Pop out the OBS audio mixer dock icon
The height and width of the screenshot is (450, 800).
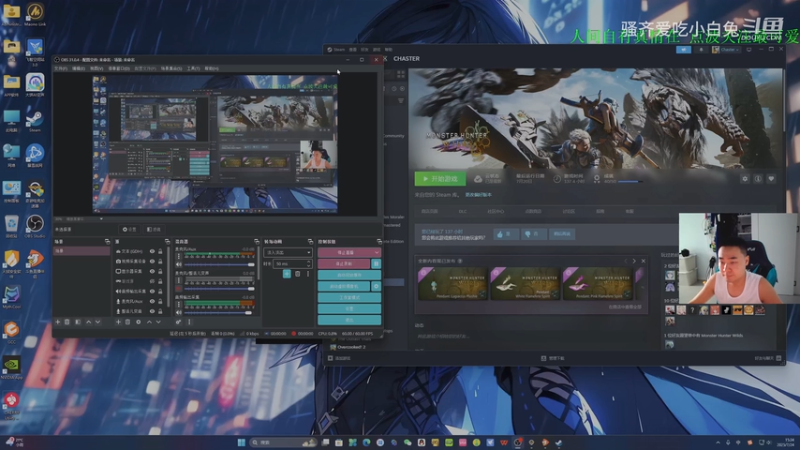click(x=257, y=241)
